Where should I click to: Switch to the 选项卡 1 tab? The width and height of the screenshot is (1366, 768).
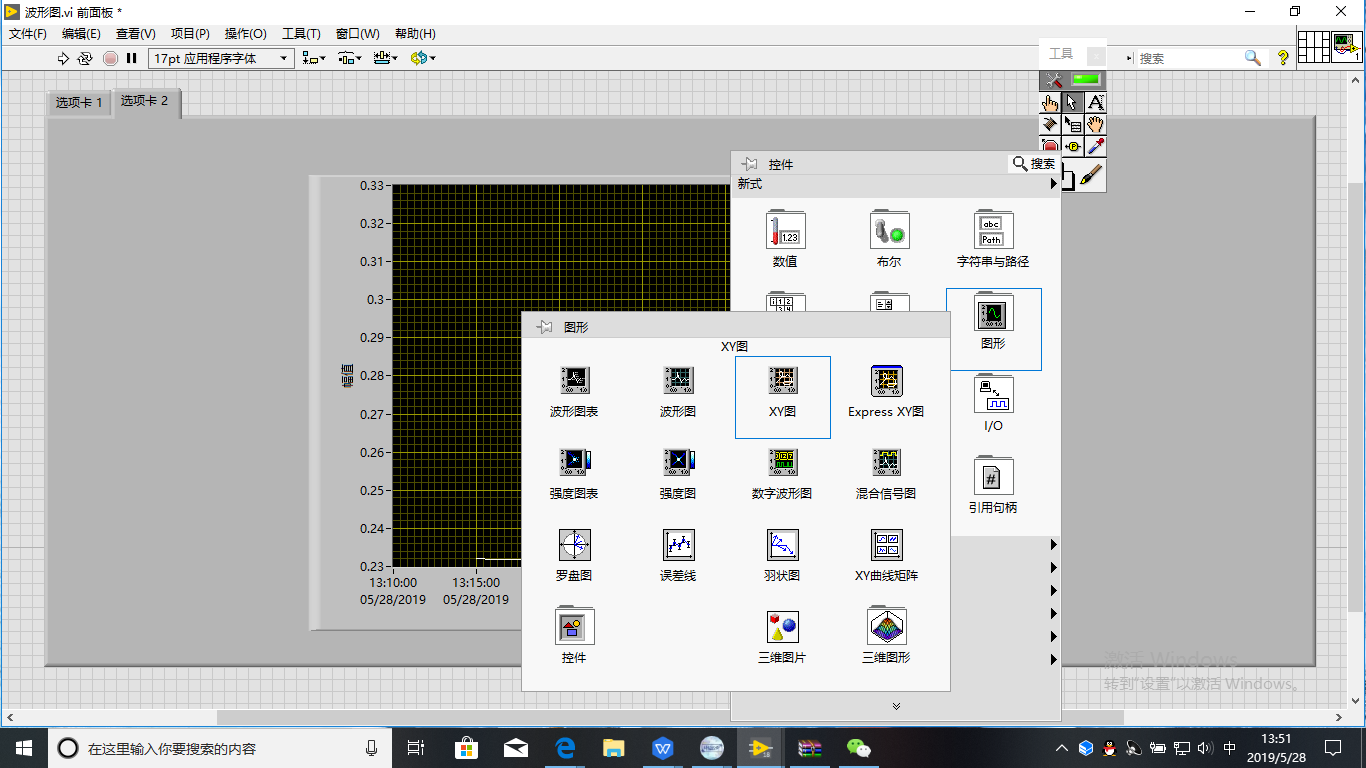click(x=79, y=103)
